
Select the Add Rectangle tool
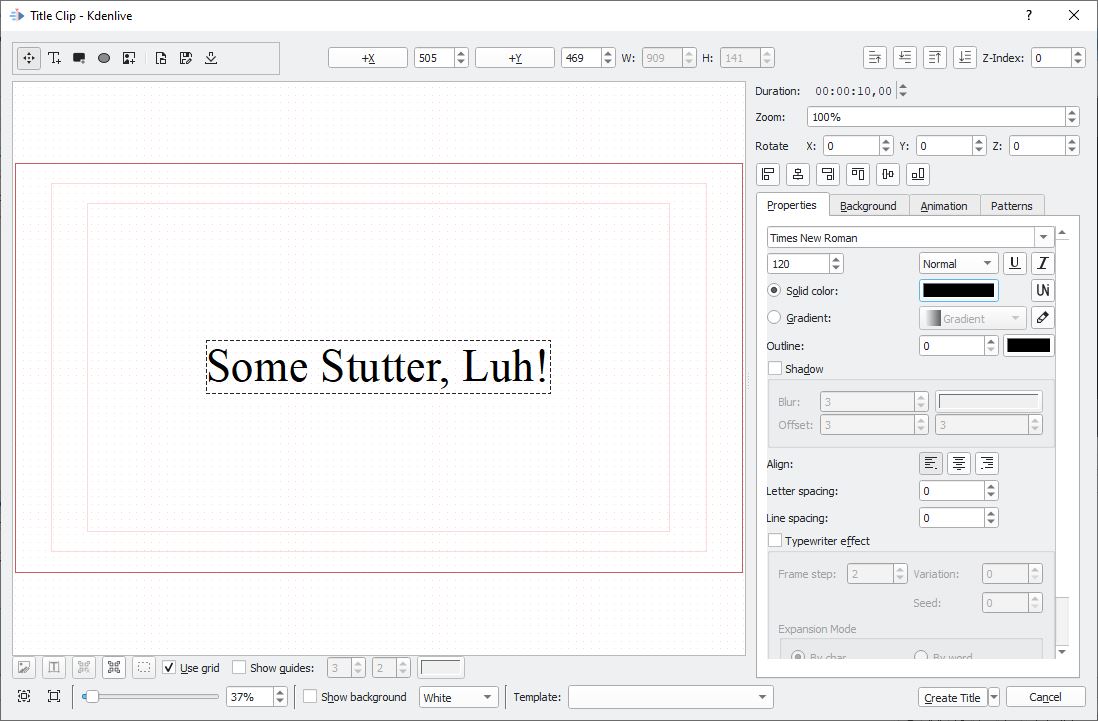tap(79, 58)
